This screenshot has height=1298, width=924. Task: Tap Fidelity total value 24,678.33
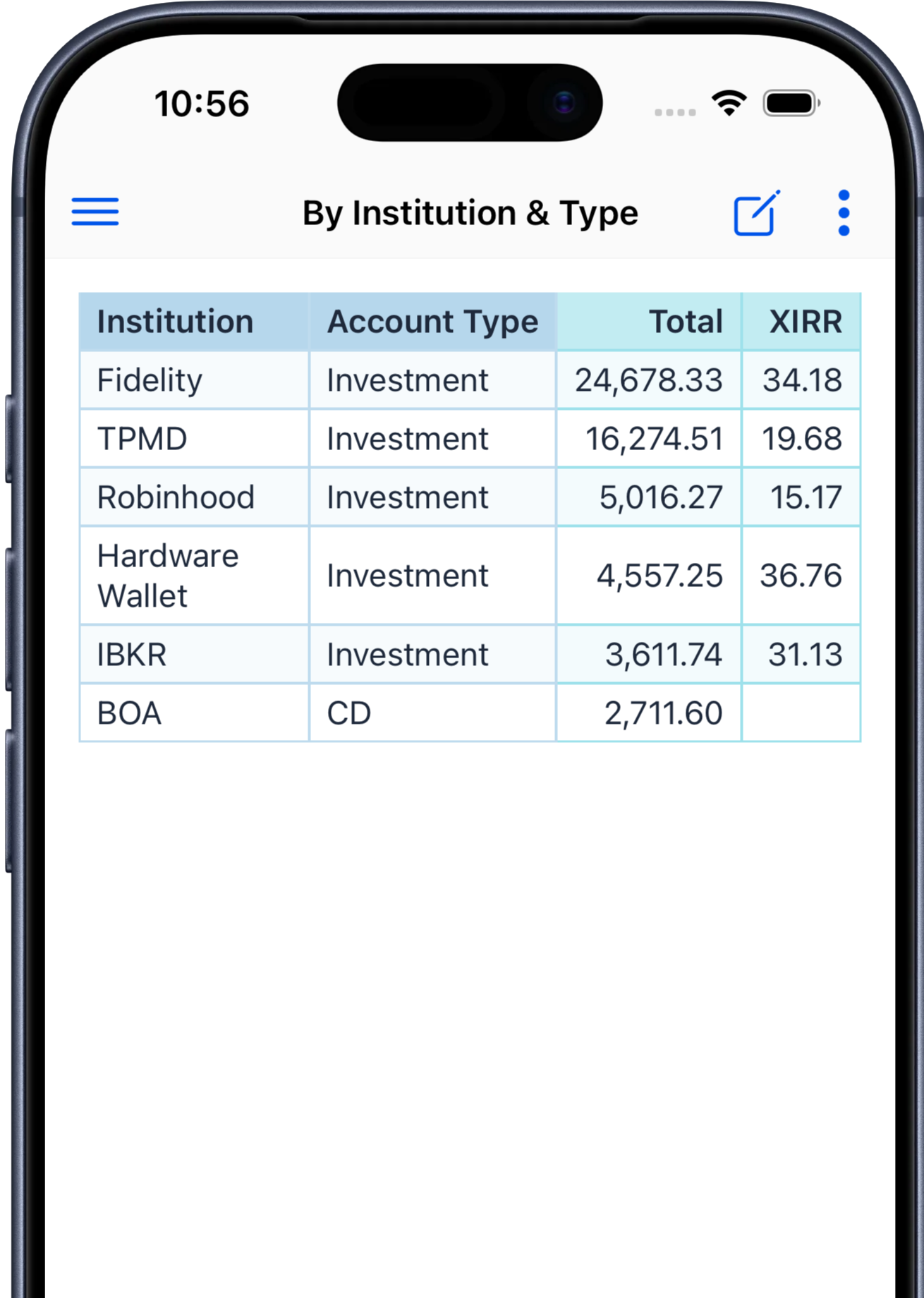coord(649,380)
